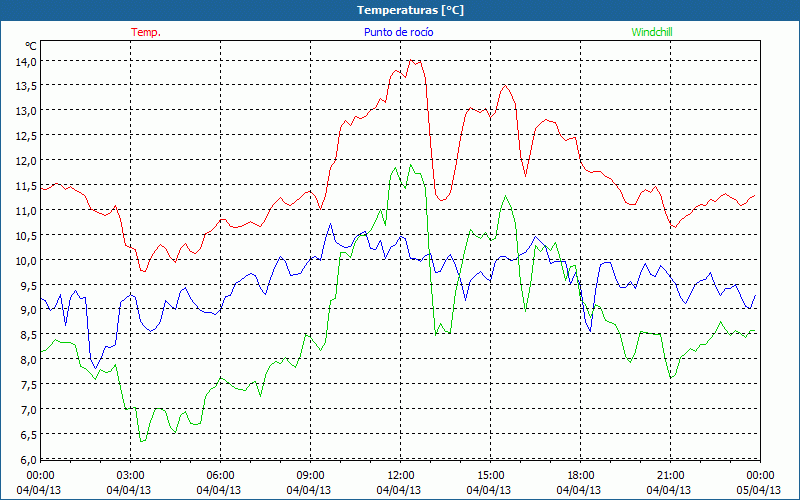The height and width of the screenshot is (500, 800).
Task: Click the 10,0 y-axis value
Action: click(27, 260)
